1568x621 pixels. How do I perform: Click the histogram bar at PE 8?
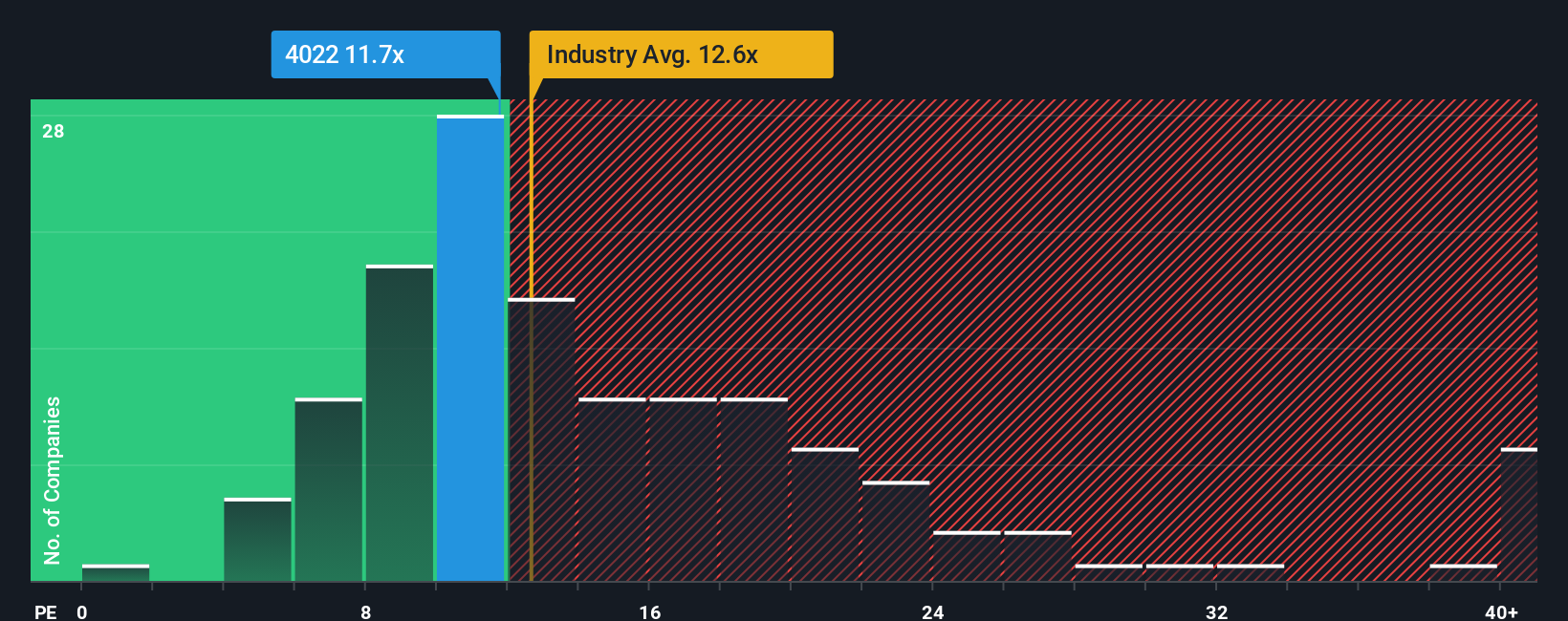[x=400, y=423]
